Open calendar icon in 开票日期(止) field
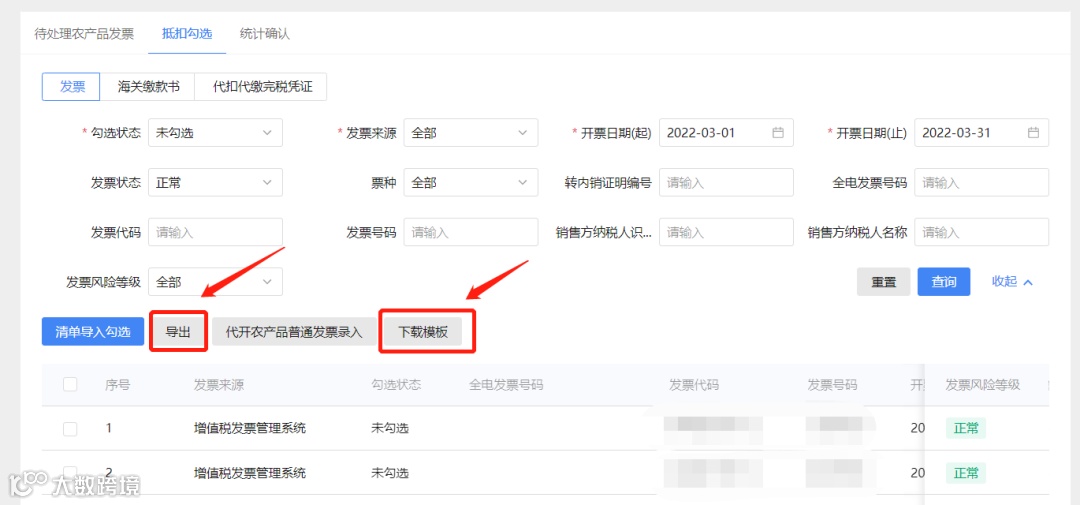The width and height of the screenshot is (1080, 505). click(1033, 133)
